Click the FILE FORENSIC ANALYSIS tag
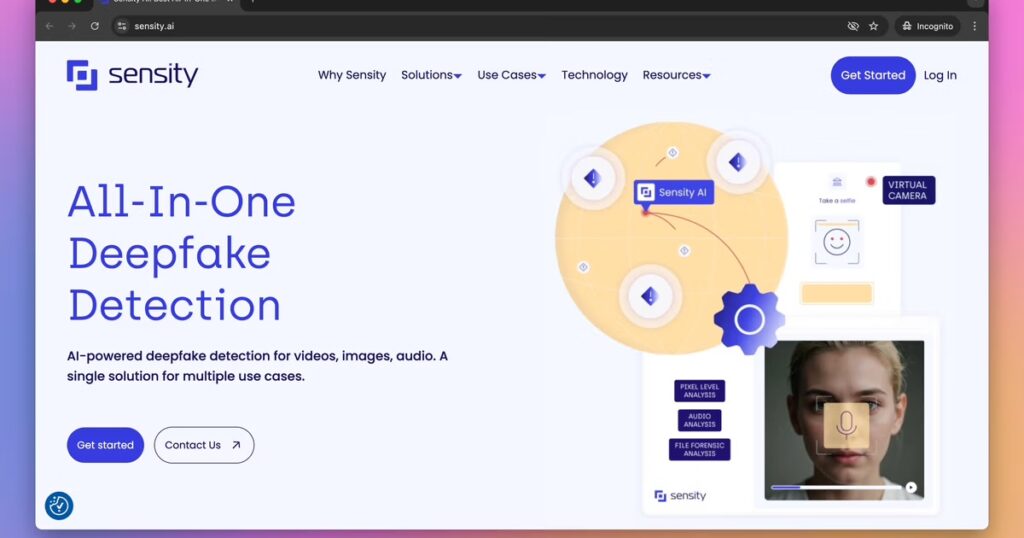The height and width of the screenshot is (538, 1024). coord(699,449)
